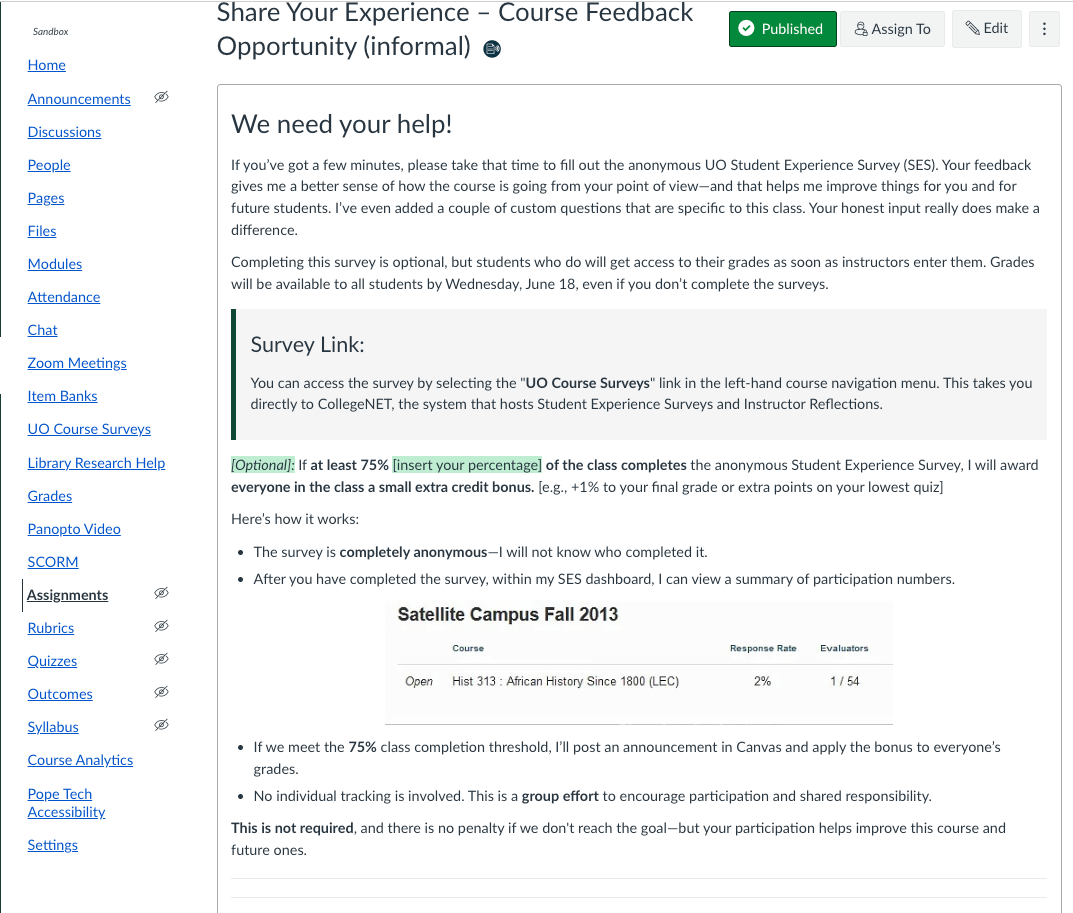Open course Settings link
The width and height of the screenshot is (1073, 913).
click(x=53, y=845)
